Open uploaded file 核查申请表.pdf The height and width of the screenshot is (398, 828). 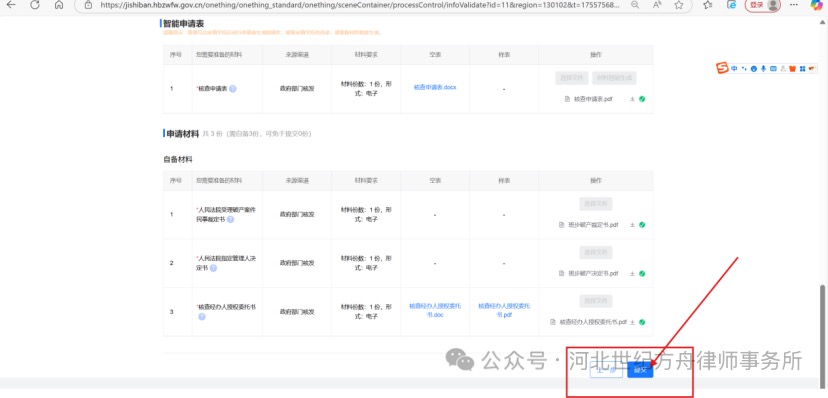pyautogui.click(x=593, y=99)
